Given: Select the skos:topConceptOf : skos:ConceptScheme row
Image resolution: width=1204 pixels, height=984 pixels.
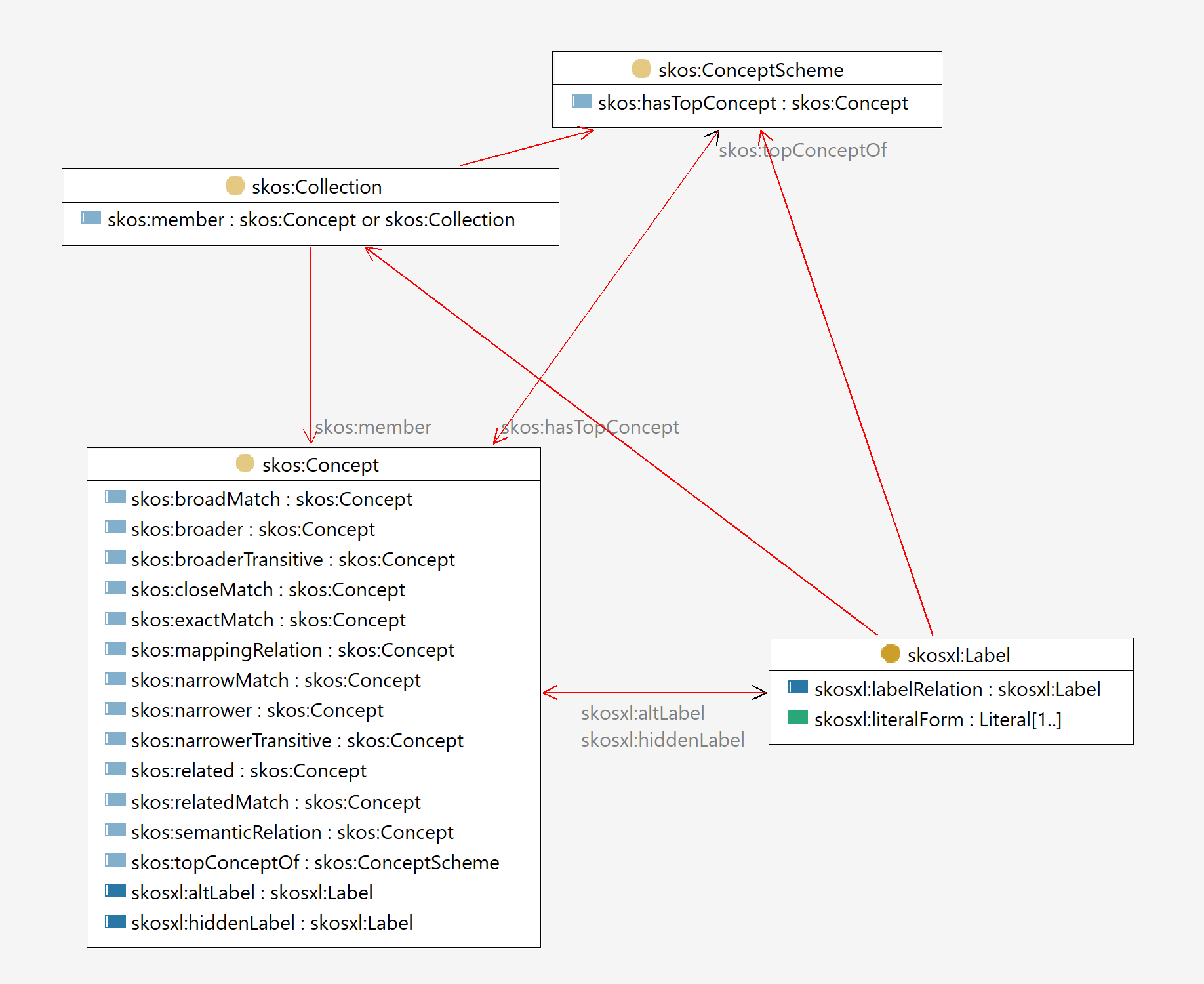Looking at the screenshot, I should click(x=315, y=863).
